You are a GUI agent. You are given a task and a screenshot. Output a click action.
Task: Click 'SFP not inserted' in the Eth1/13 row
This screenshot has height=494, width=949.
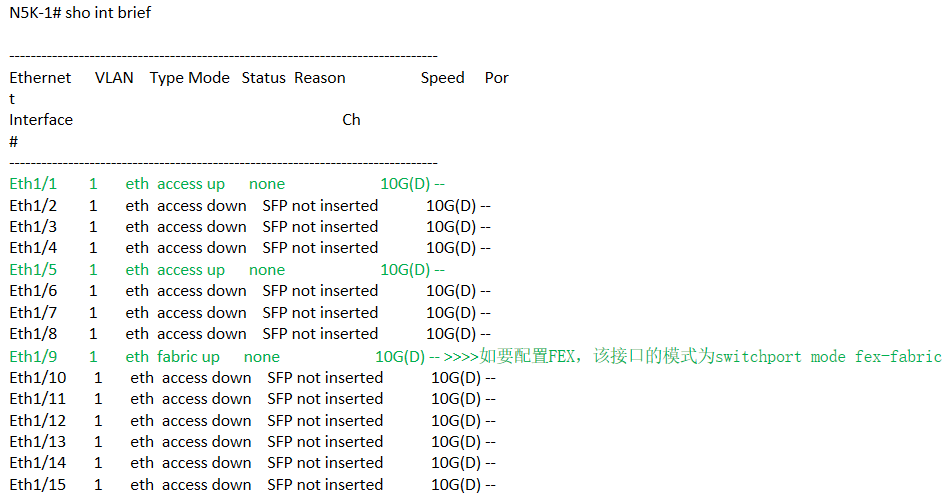tap(325, 442)
